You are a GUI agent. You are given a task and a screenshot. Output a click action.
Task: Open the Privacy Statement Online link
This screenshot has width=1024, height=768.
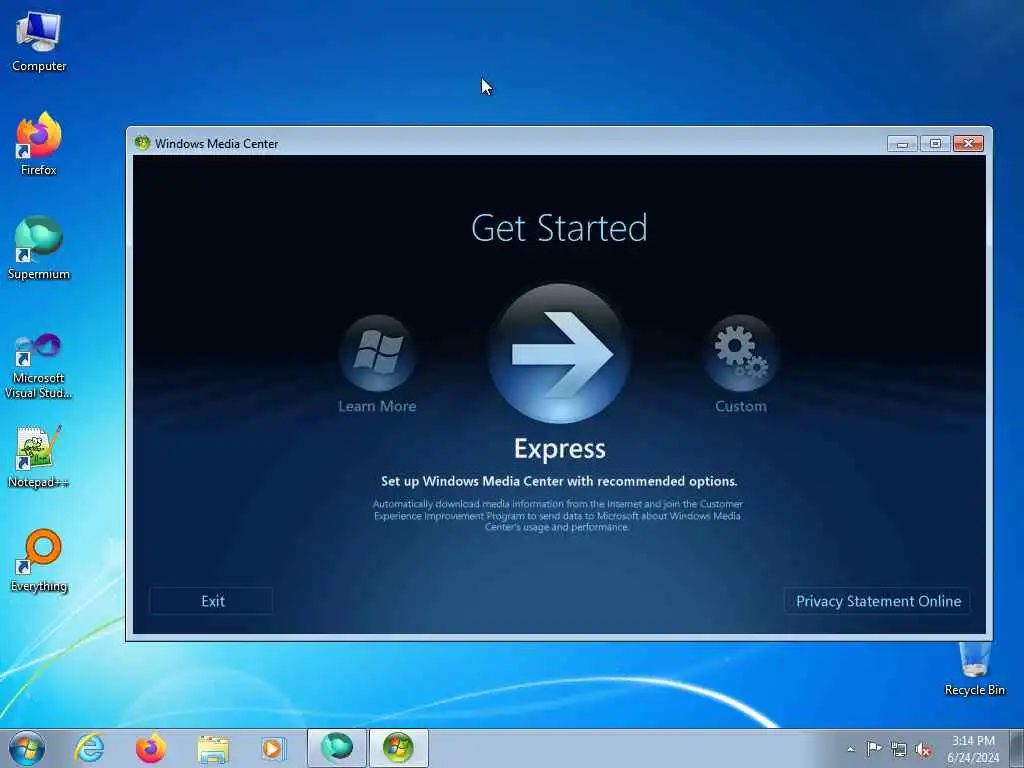tap(878, 601)
